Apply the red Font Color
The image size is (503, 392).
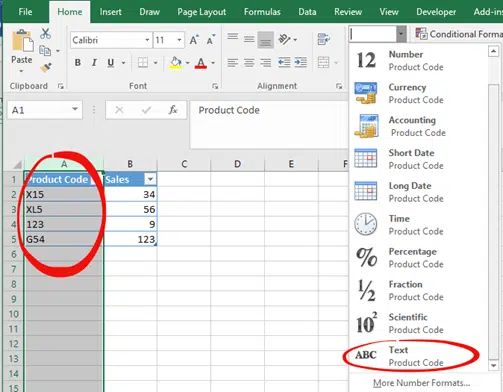[201, 62]
